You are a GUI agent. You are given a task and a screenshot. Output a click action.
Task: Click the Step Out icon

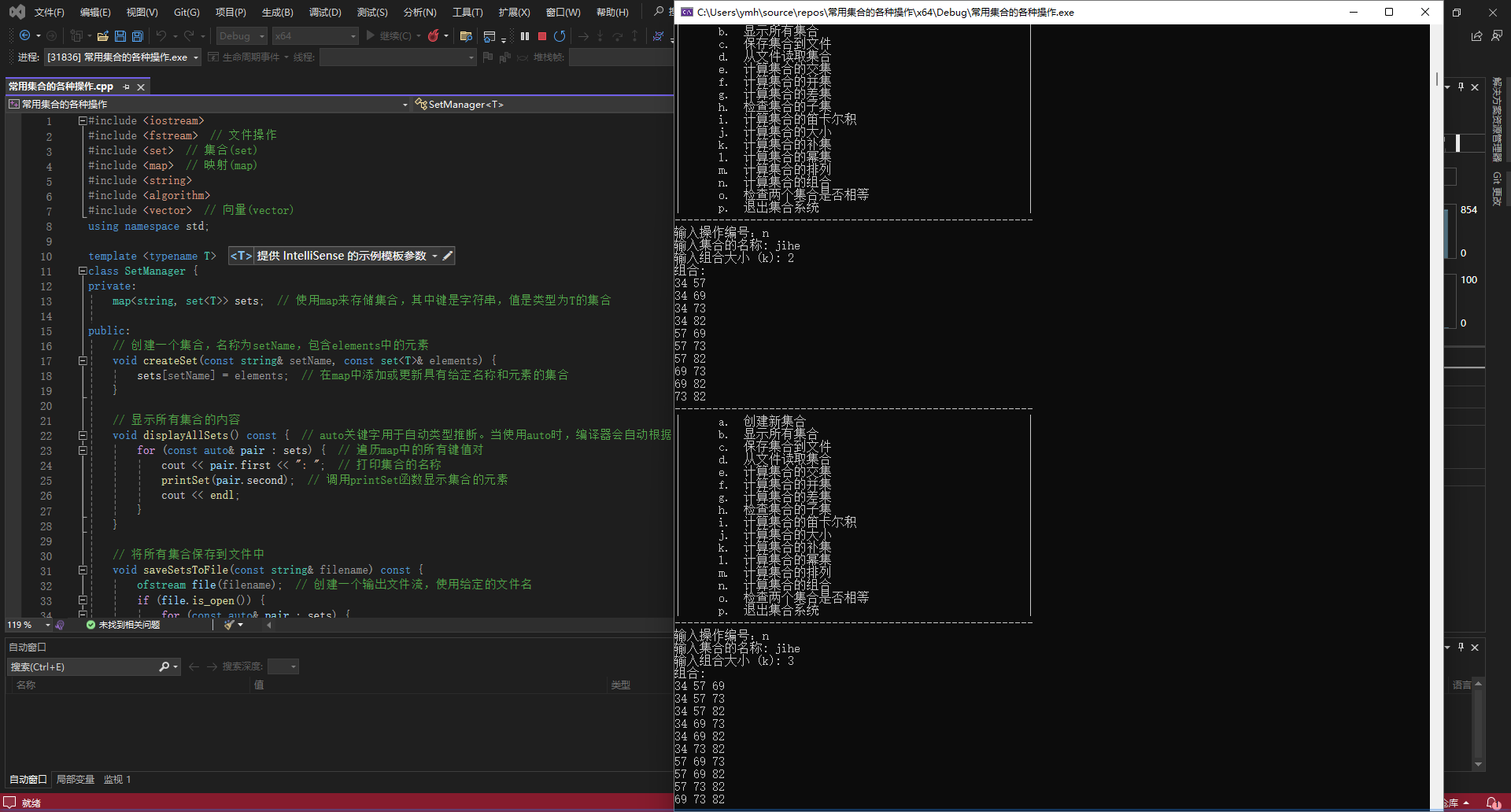pyautogui.click(x=635, y=36)
